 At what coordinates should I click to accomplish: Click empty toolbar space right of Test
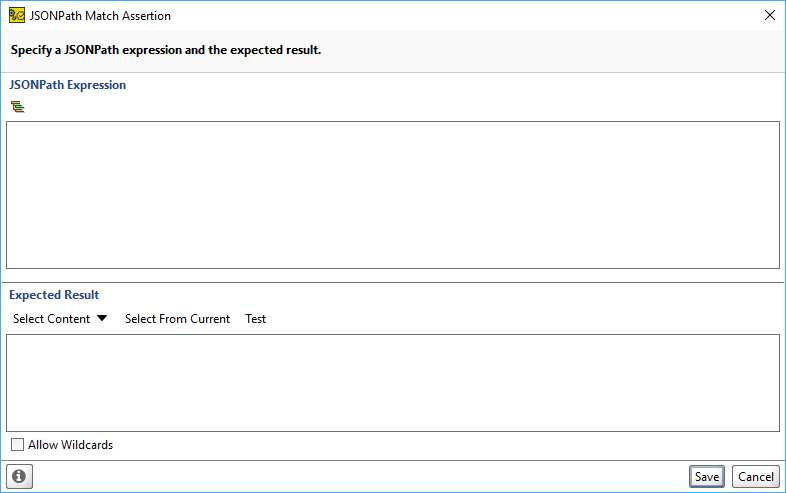click(521, 319)
